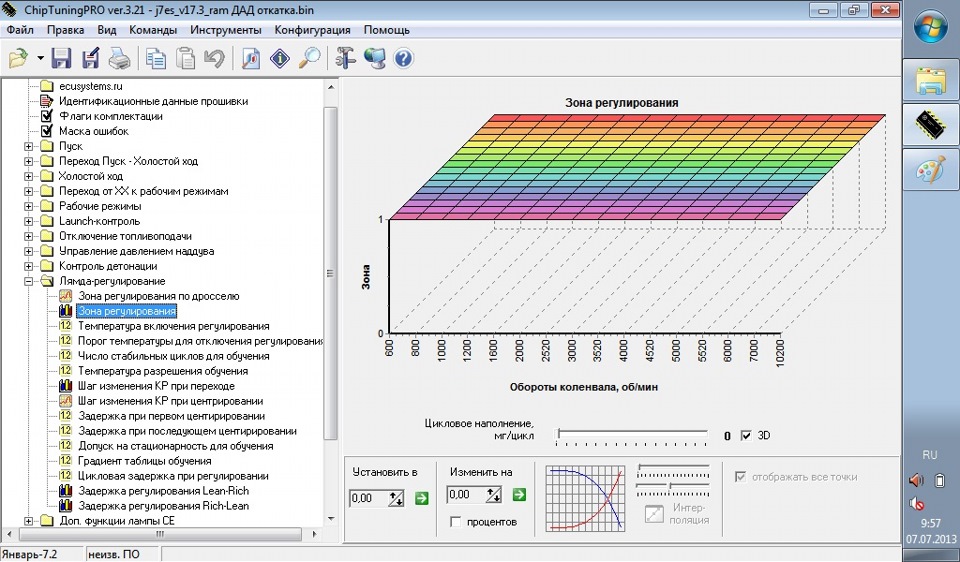Expand the Пуск folder
The width and height of the screenshot is (960, 562).
point(28,146)
